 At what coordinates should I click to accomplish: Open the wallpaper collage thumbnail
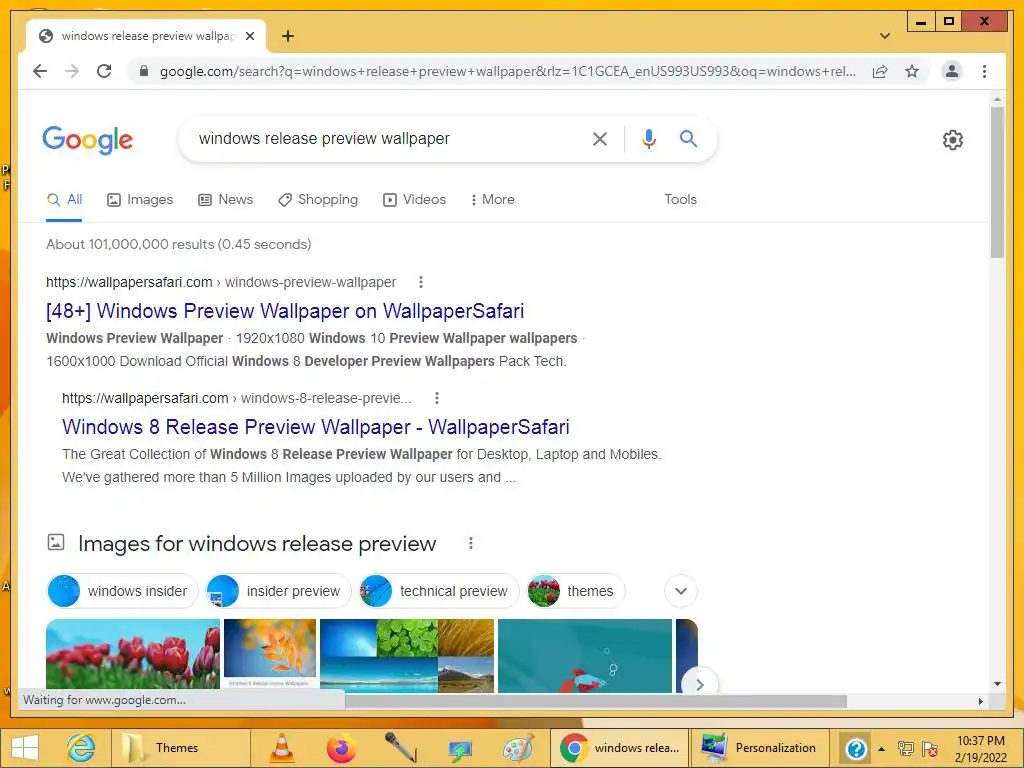(x=407, y=655)
